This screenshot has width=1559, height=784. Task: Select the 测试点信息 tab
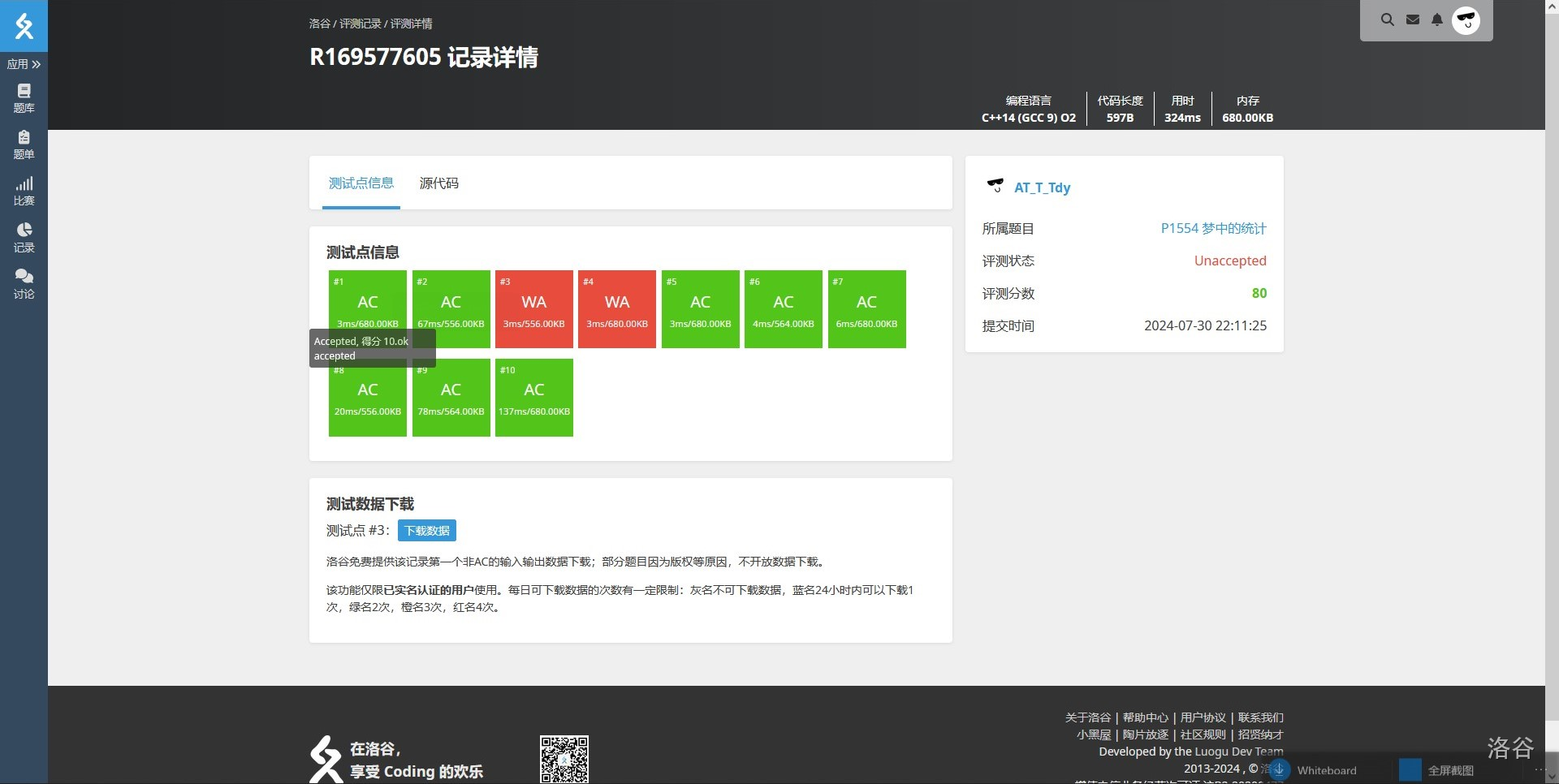point(361,183)
